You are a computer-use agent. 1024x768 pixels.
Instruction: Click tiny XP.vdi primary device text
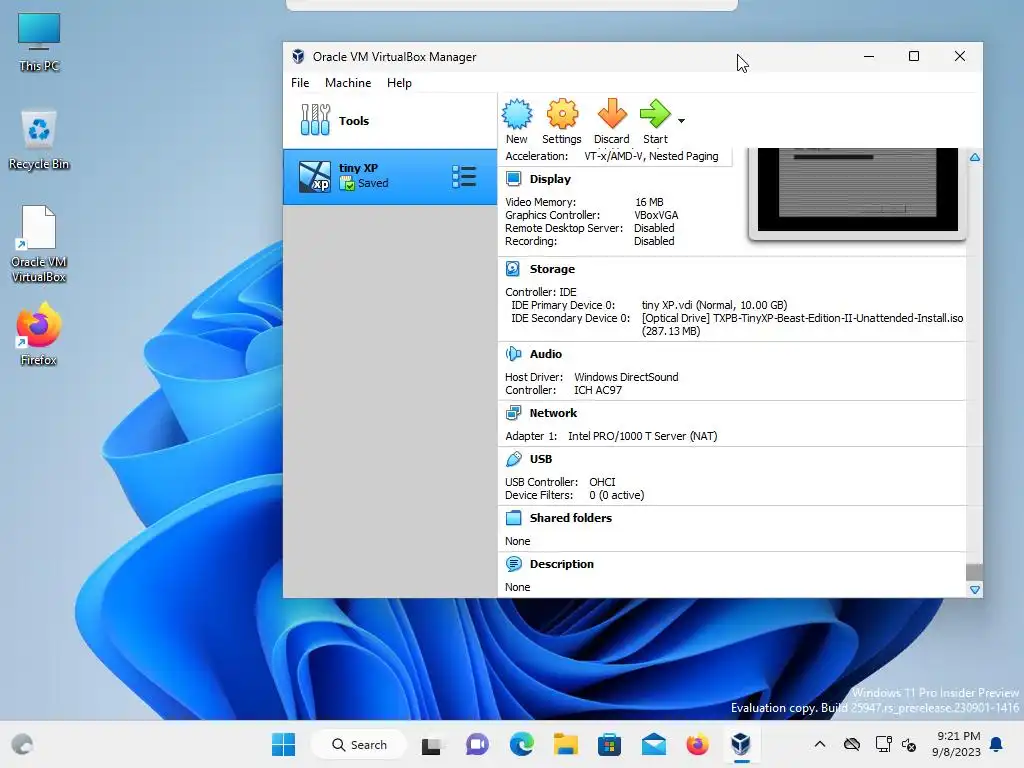[714, 305]
